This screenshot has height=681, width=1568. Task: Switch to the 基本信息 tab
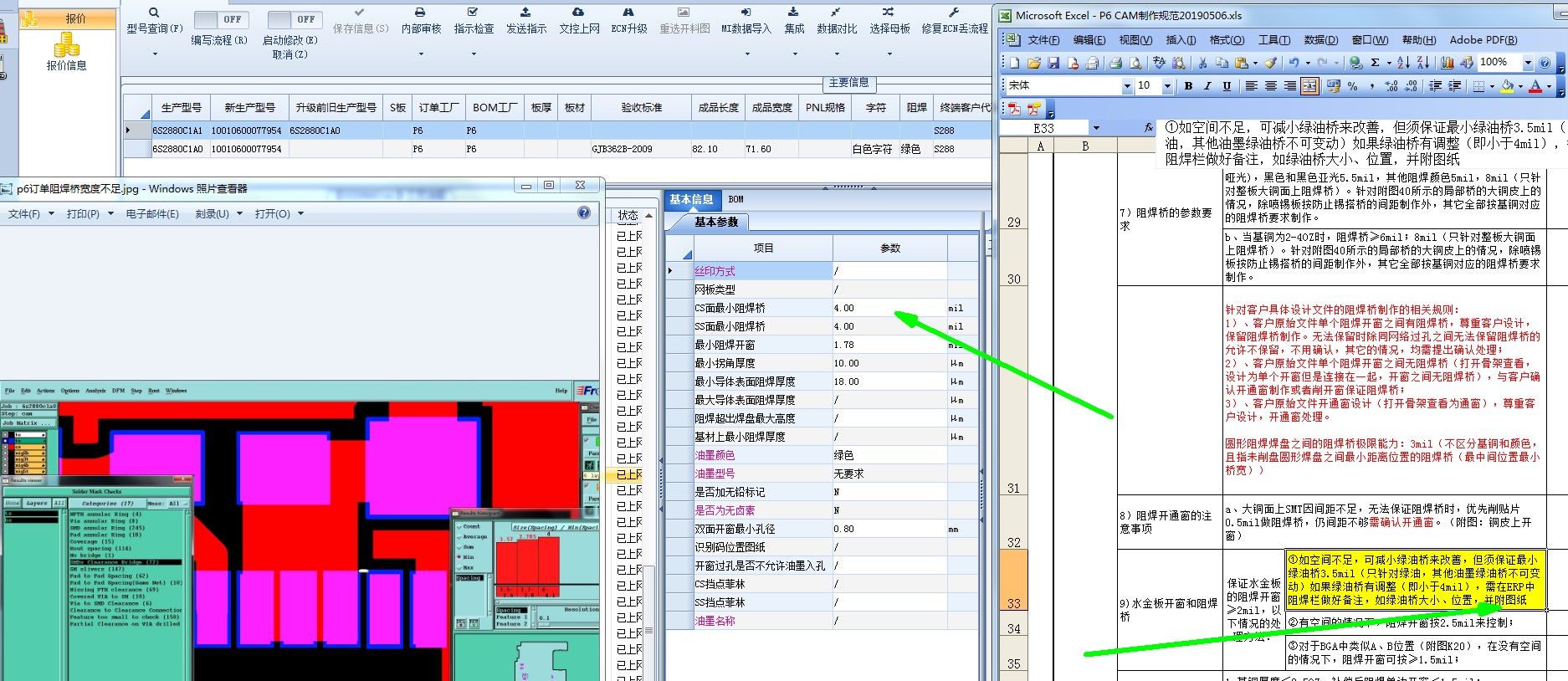click(691, 199)
